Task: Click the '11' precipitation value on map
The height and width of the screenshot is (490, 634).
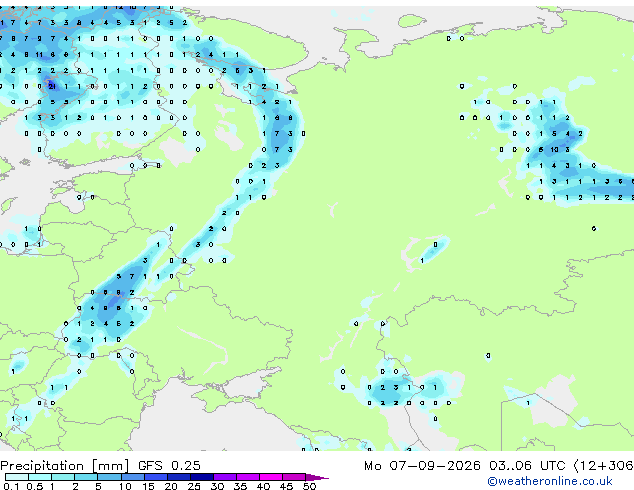Action: [x=39, y=54]
